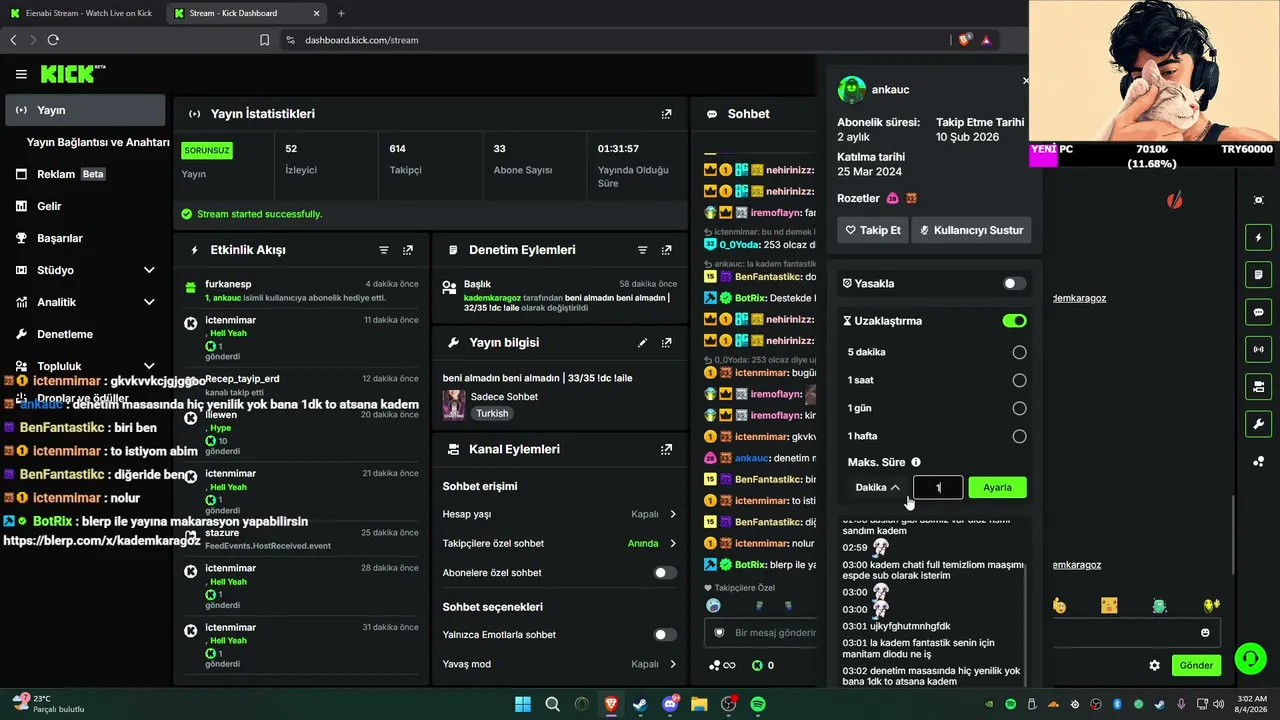Click the Turkish language tag

(491, 414)
